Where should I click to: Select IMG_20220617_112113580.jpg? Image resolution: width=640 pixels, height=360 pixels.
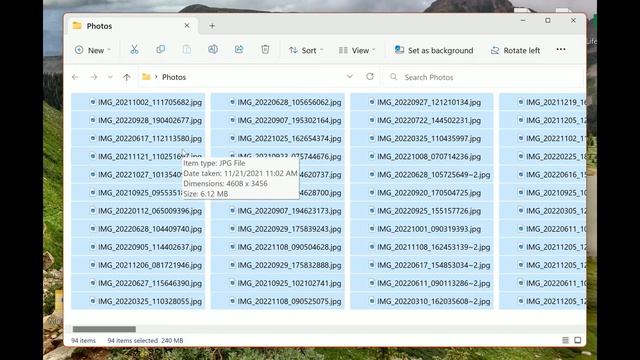(x=138, y=138)
